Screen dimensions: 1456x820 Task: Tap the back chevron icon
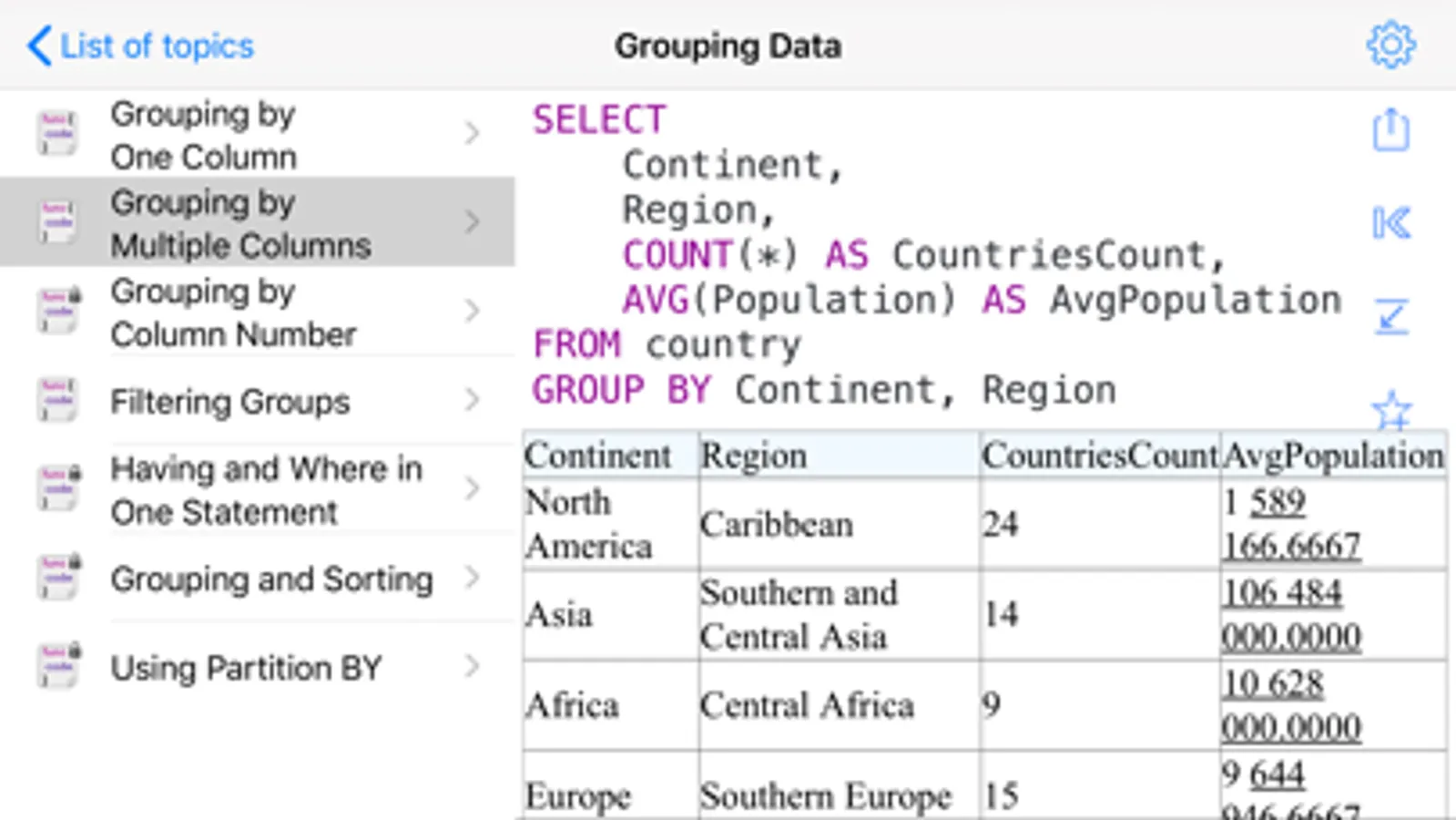[39, 46]
